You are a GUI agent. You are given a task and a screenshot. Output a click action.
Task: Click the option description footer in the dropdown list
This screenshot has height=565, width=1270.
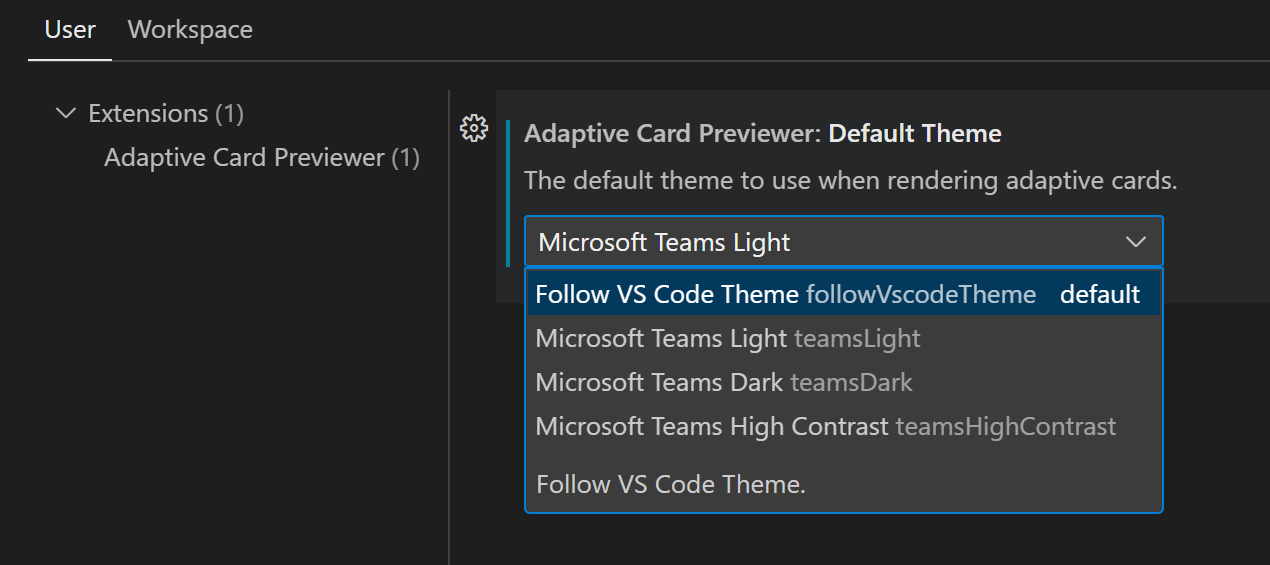click(x=671, y=485)
